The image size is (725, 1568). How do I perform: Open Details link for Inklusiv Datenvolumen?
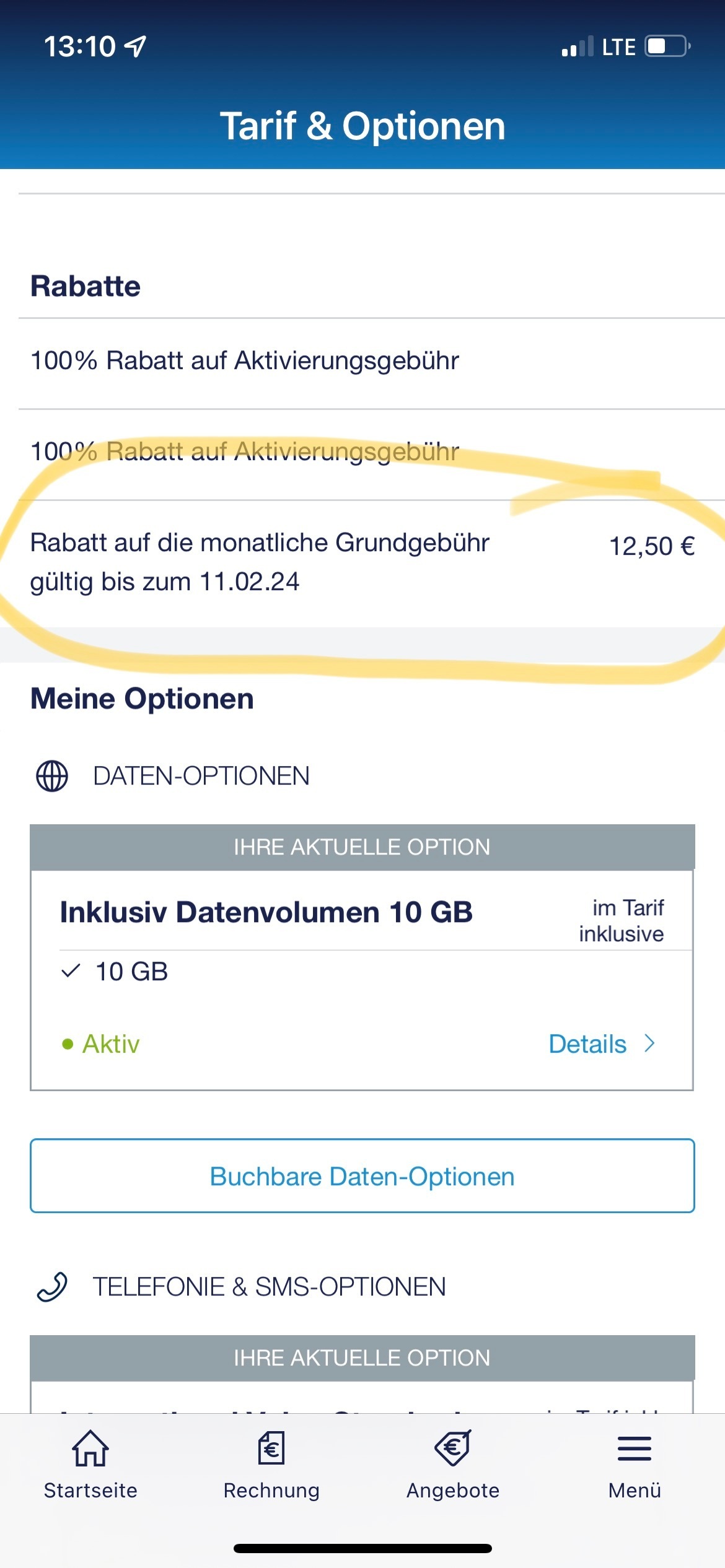tap(587, 1044)
